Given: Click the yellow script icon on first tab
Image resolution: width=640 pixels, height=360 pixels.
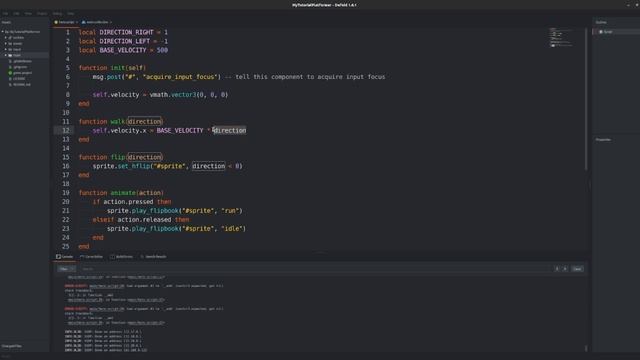Looking at the screenshot, I should (x=56, y=22).
